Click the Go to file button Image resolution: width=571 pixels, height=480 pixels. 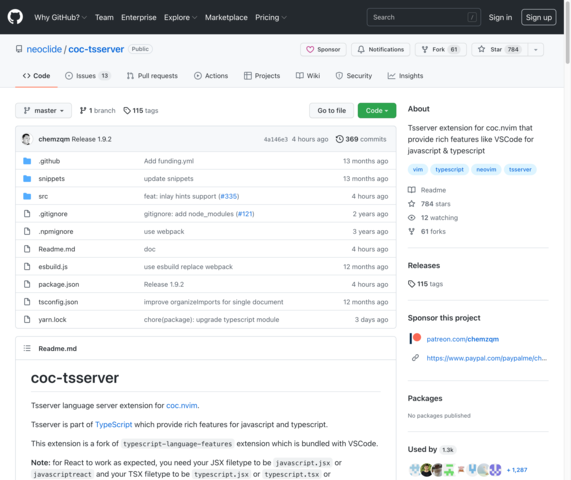(x=331, y=110)
